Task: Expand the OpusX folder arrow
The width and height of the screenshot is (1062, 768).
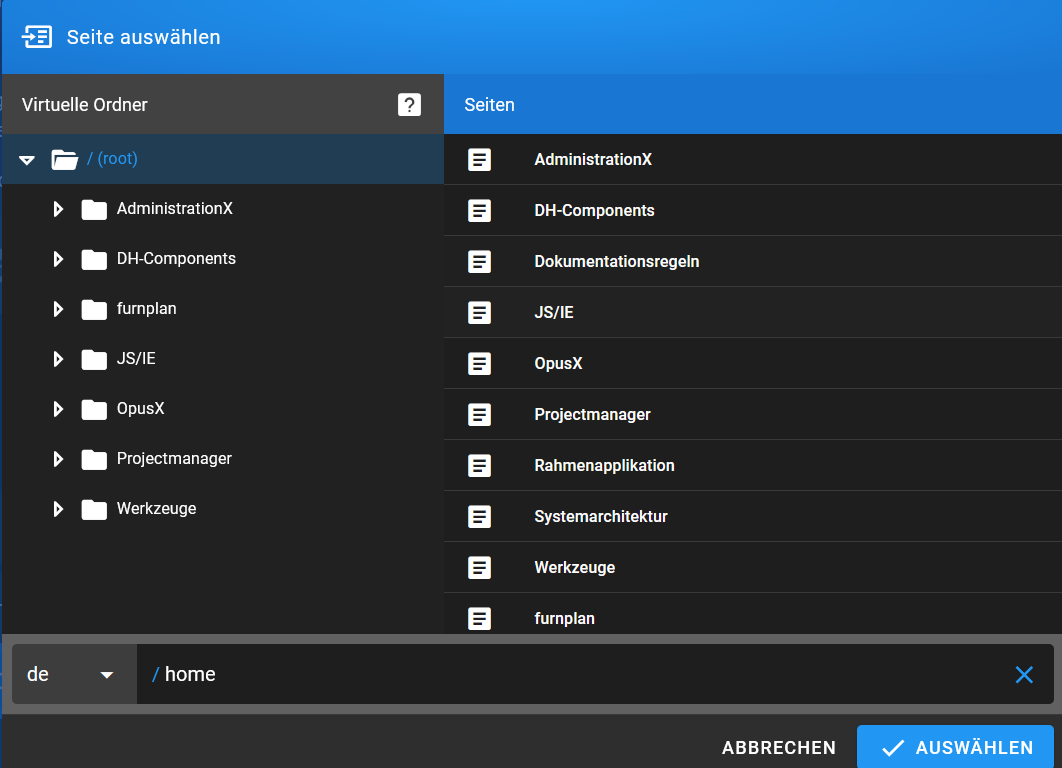Action: pyautogui.click(x=58, y=409)
